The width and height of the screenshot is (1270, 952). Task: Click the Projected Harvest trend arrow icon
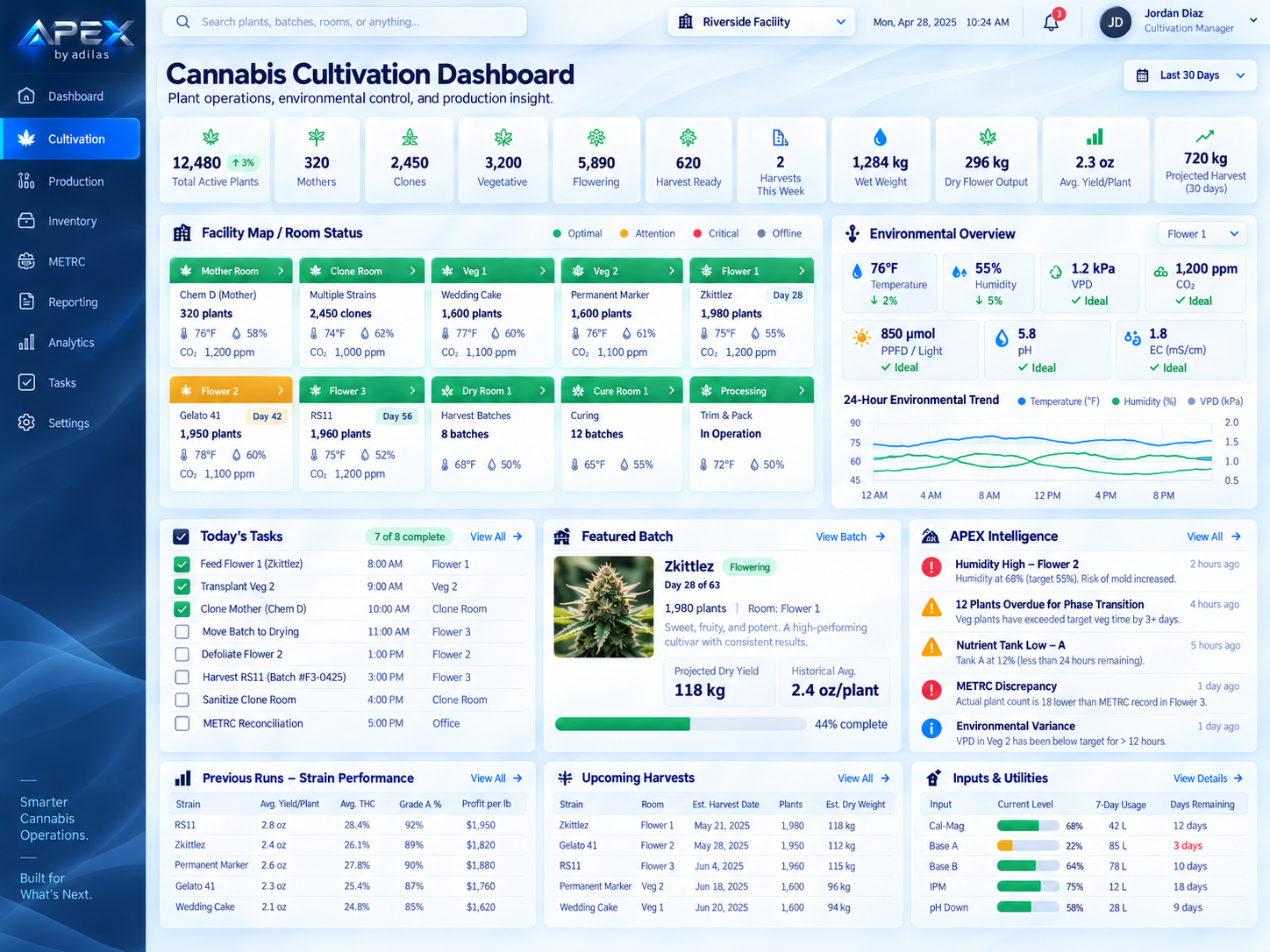click(1205, 136)
